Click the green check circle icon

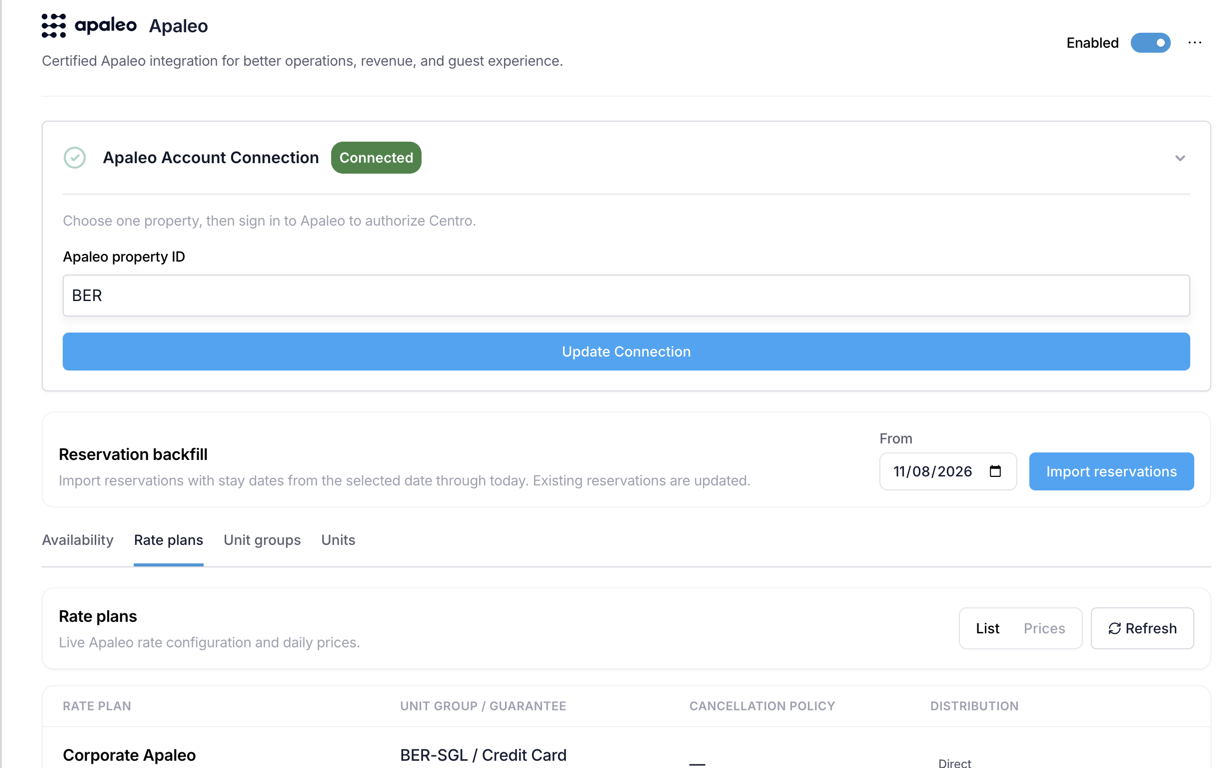click(x=75, y=158)
